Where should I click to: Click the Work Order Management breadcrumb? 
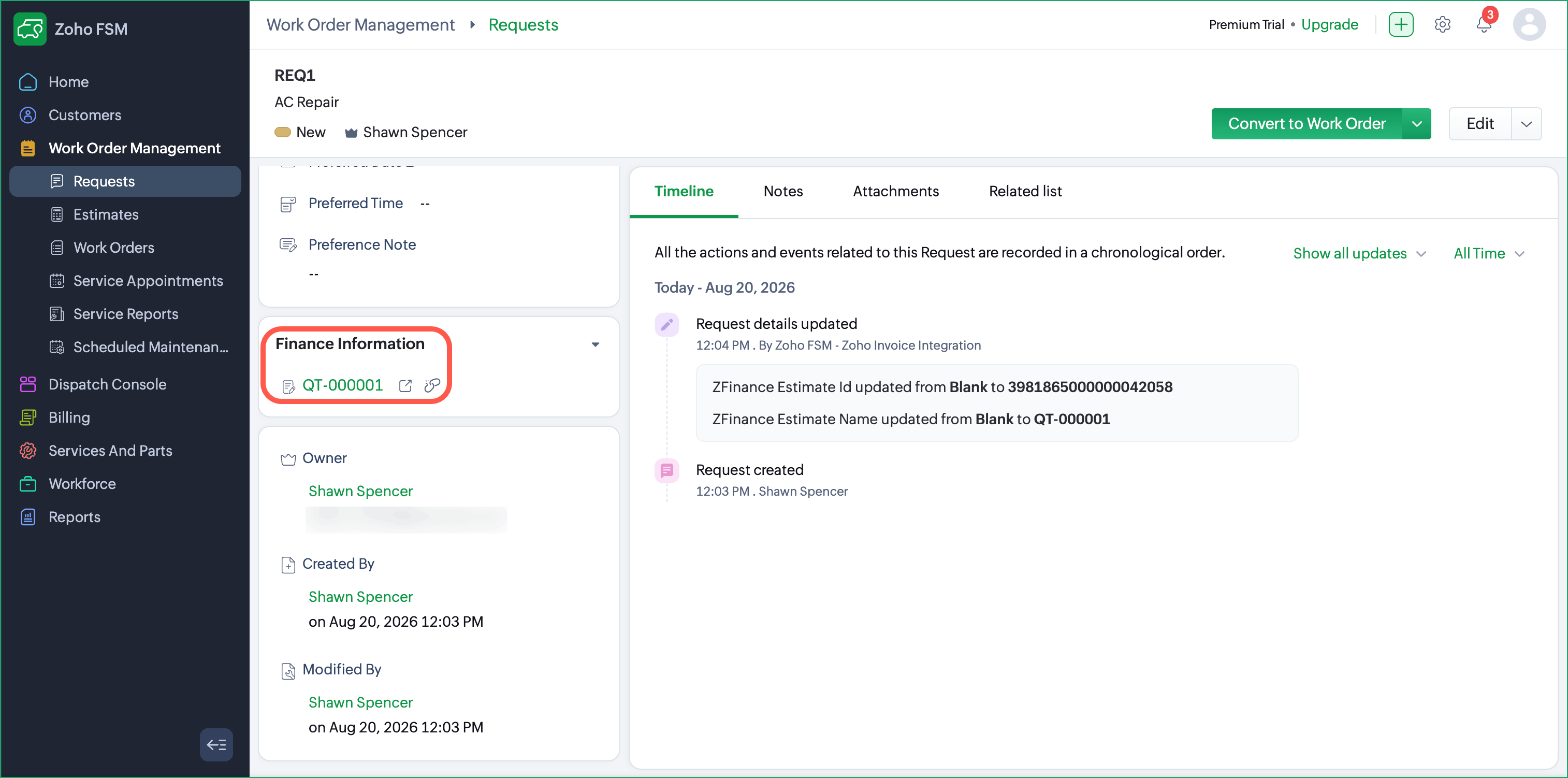click(360, 24)
